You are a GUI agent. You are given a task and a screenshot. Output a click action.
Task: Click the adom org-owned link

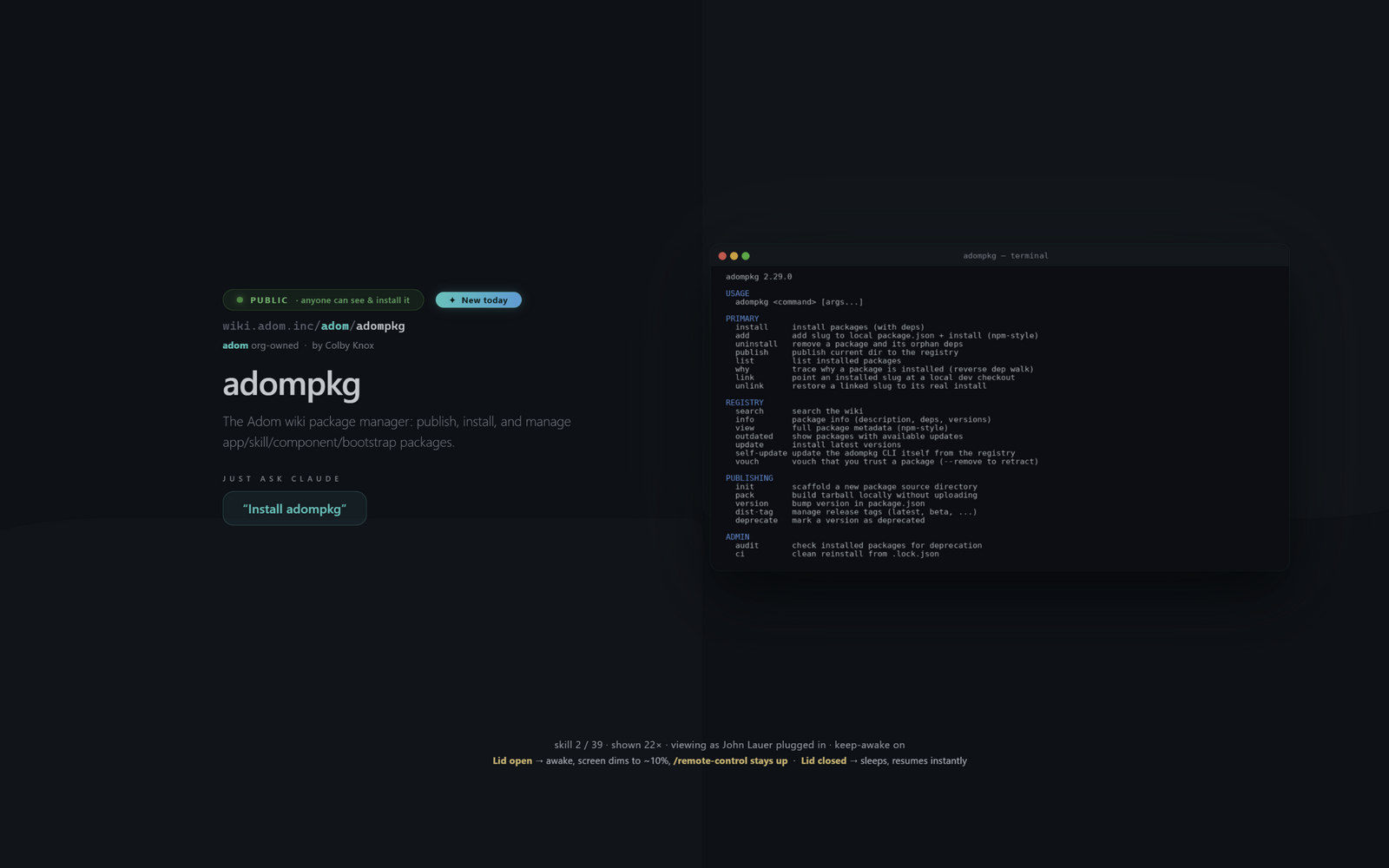(x=235, y=345)
